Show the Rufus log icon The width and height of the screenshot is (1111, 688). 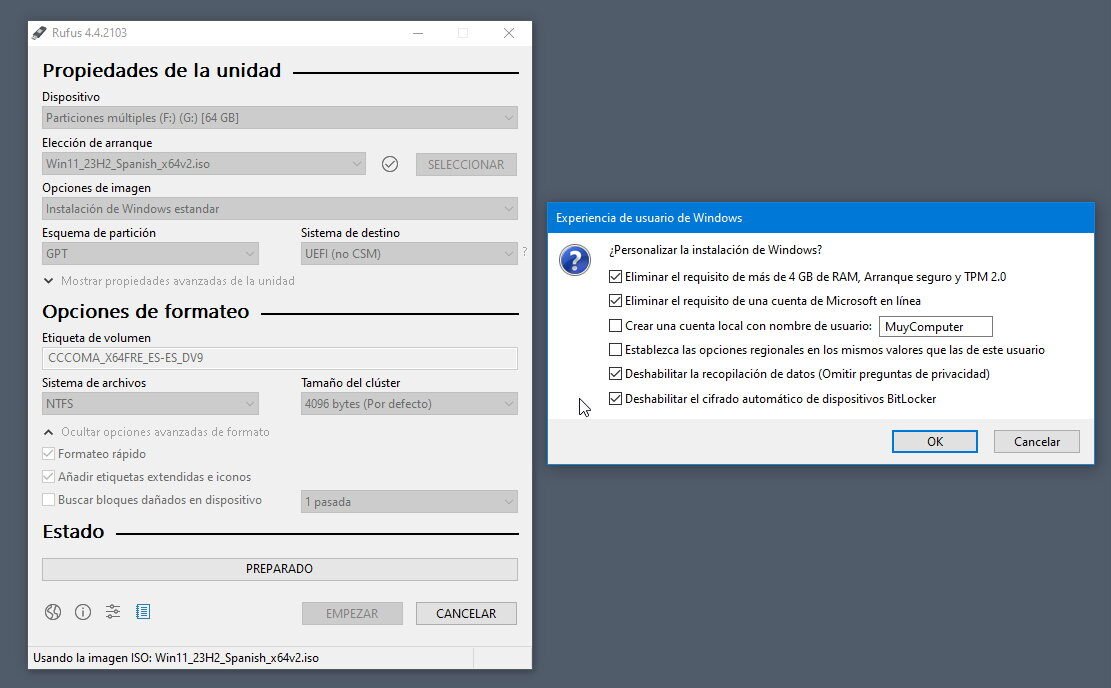[142, 611]
